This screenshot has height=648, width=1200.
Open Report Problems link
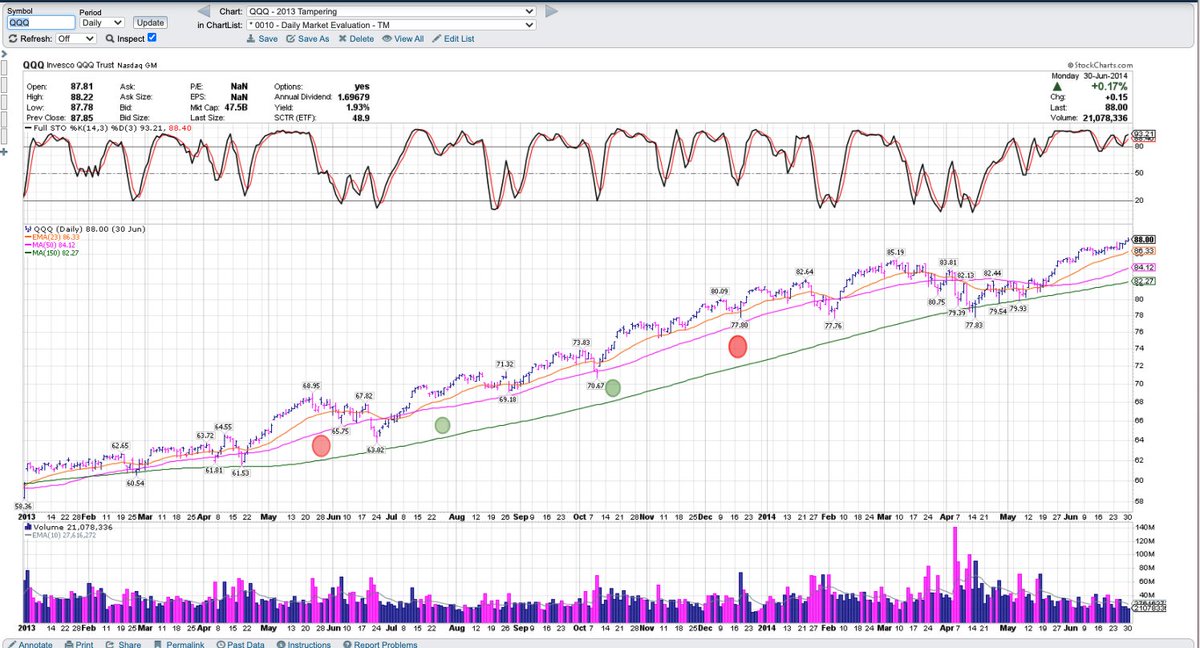pyautogui.click(x=380, y=644)
